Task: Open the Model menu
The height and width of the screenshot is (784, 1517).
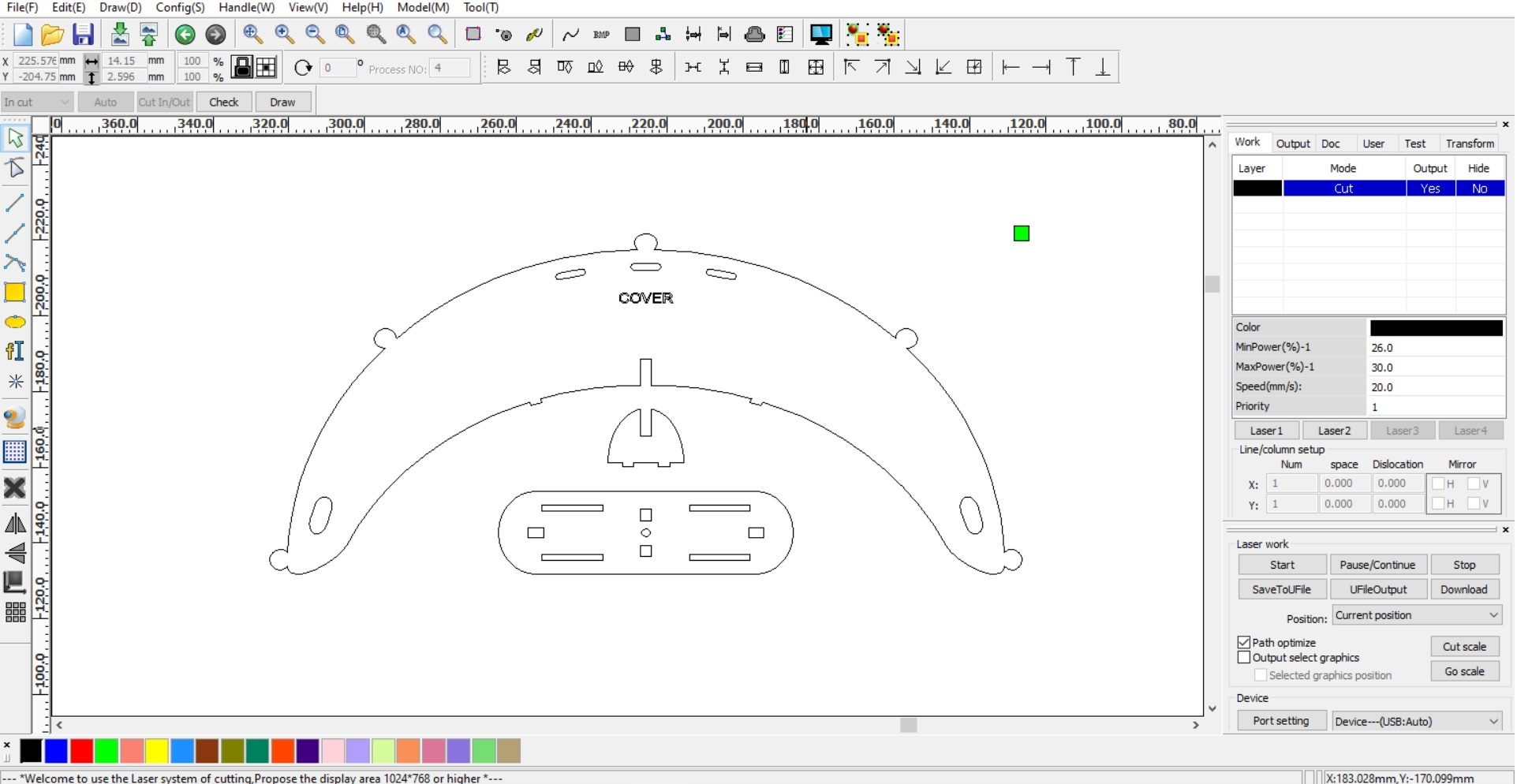Action: pyautogui.click(x=423, y=7)
